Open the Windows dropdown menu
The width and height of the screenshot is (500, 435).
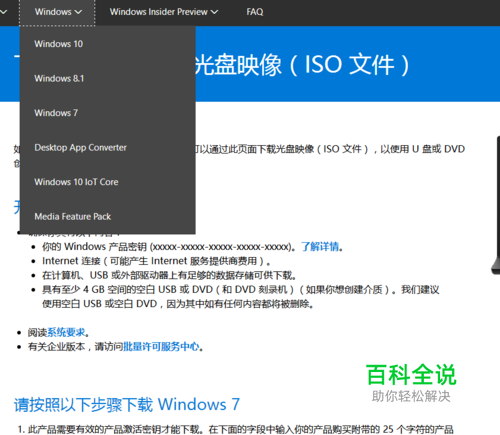[58, 12]
